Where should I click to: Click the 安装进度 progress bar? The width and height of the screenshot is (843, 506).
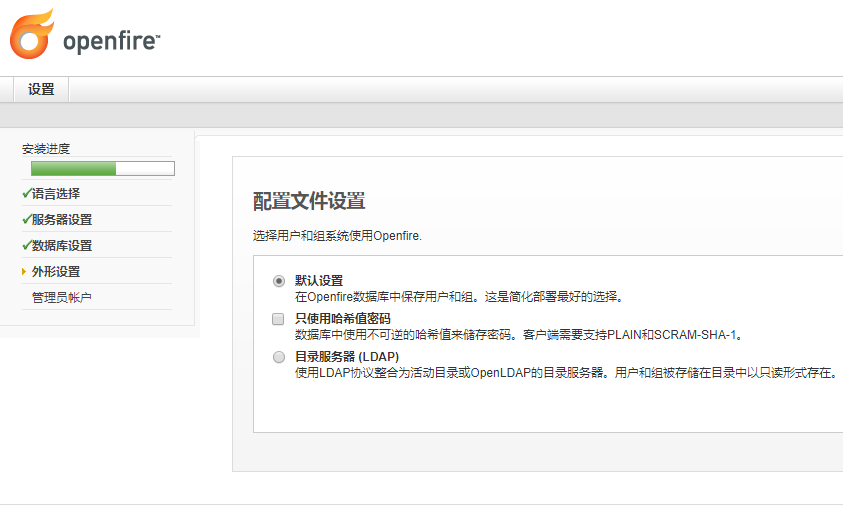[103, 168]
